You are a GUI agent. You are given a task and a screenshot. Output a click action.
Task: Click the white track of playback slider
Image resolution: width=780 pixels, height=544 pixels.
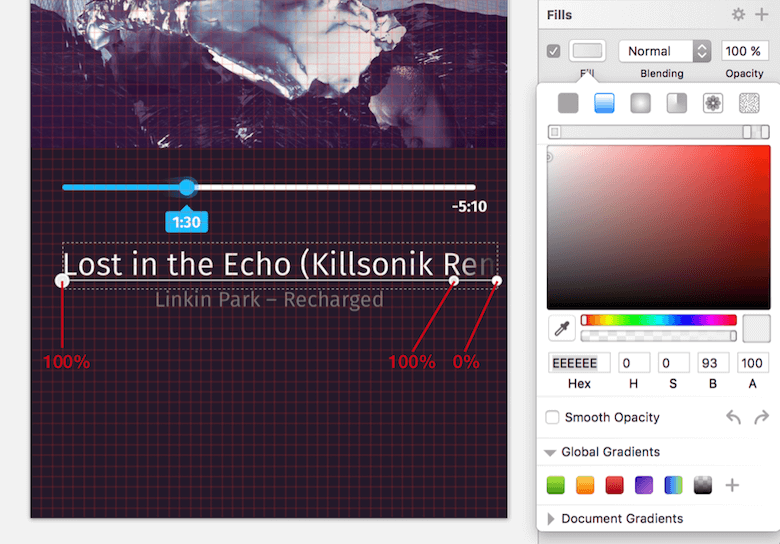pyautogui.click(x=336, y=187)
